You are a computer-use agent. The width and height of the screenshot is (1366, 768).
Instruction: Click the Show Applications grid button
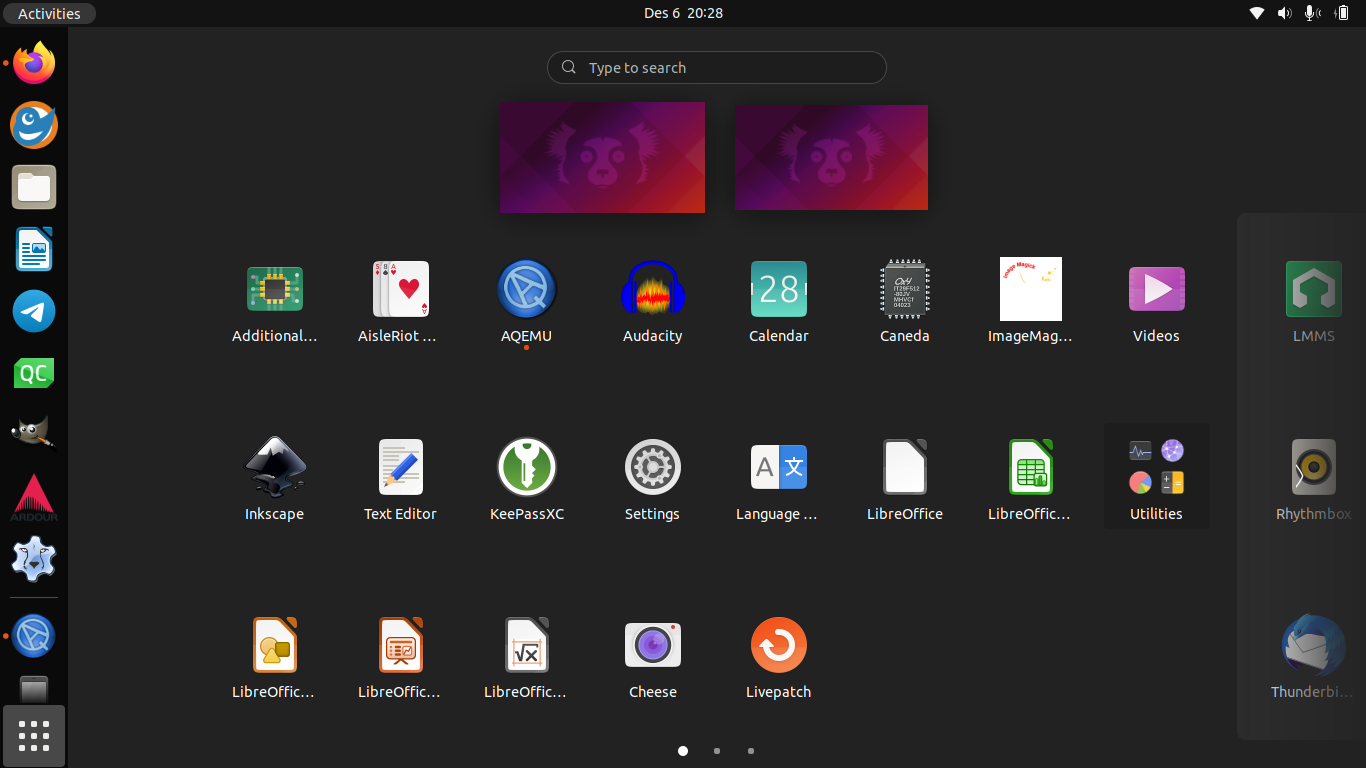[x=34, y=736]
